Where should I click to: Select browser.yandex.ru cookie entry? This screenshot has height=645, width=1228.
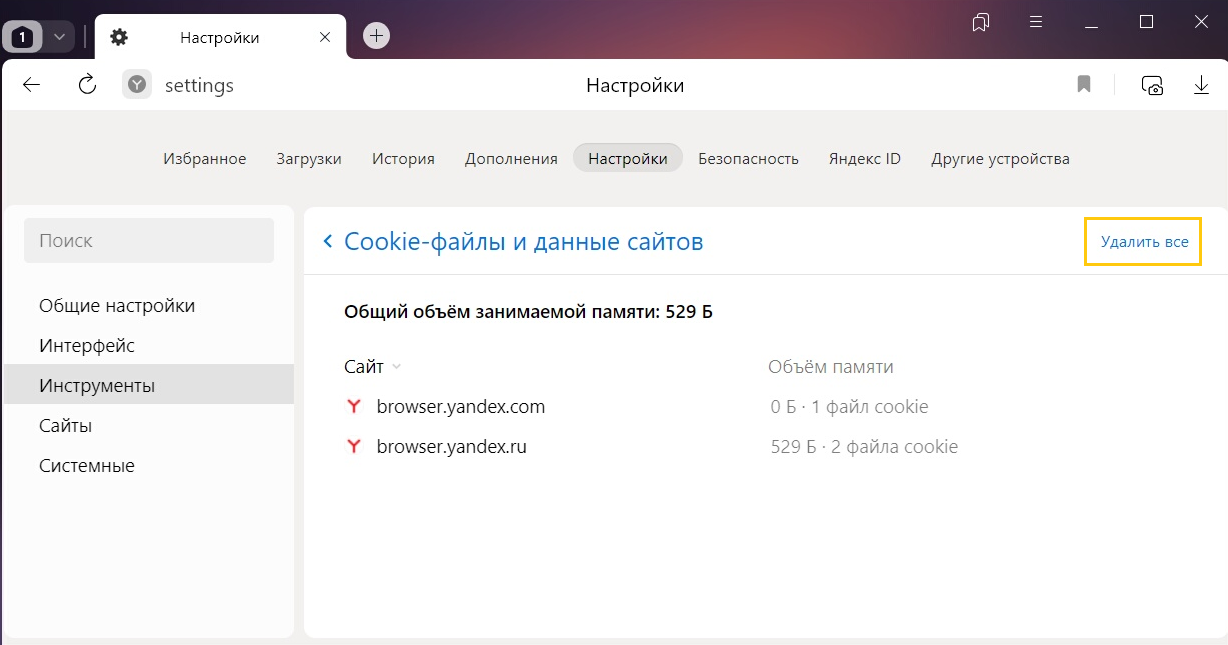click(x=451, y=447)
